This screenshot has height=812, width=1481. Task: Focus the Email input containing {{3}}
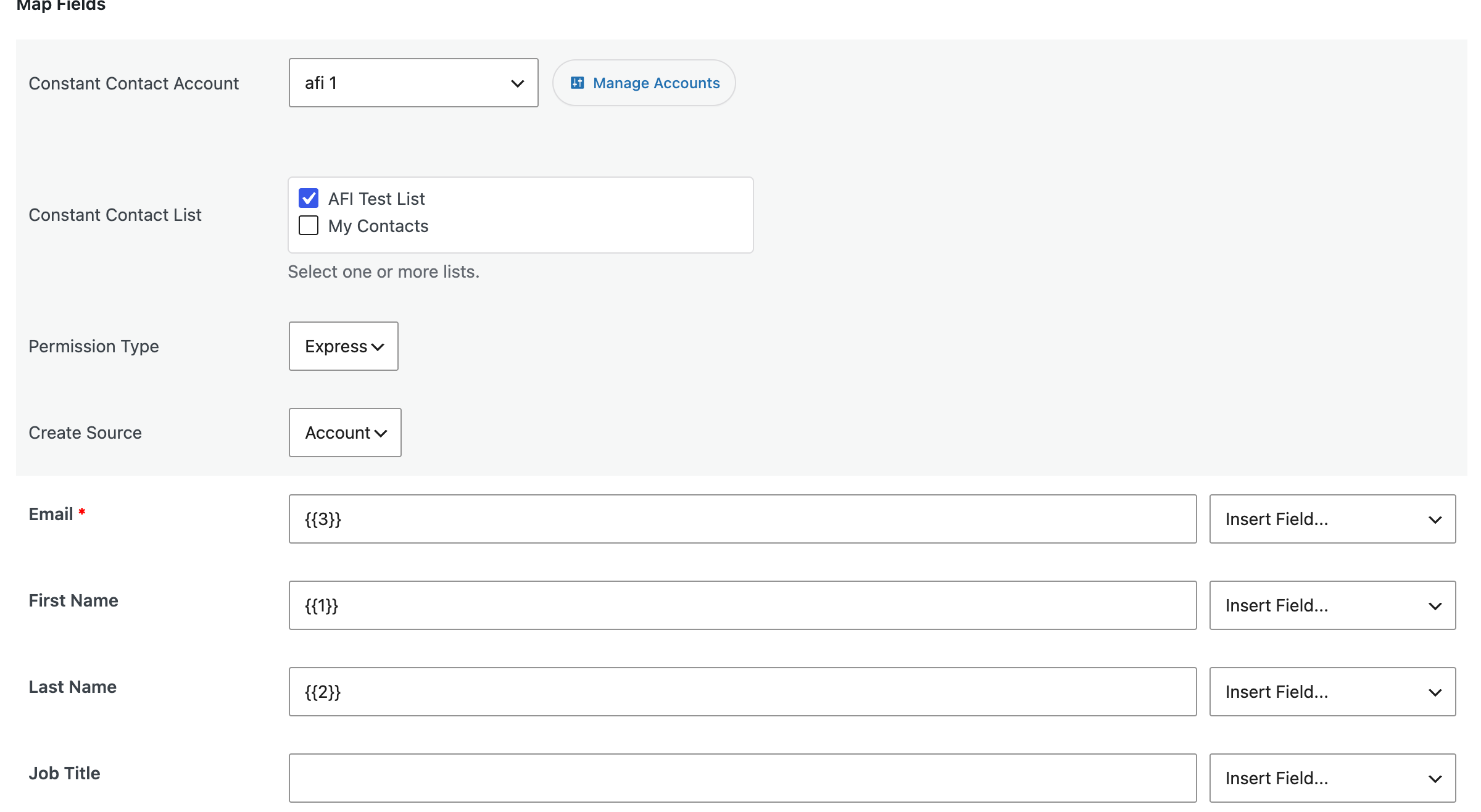(743, 519)
